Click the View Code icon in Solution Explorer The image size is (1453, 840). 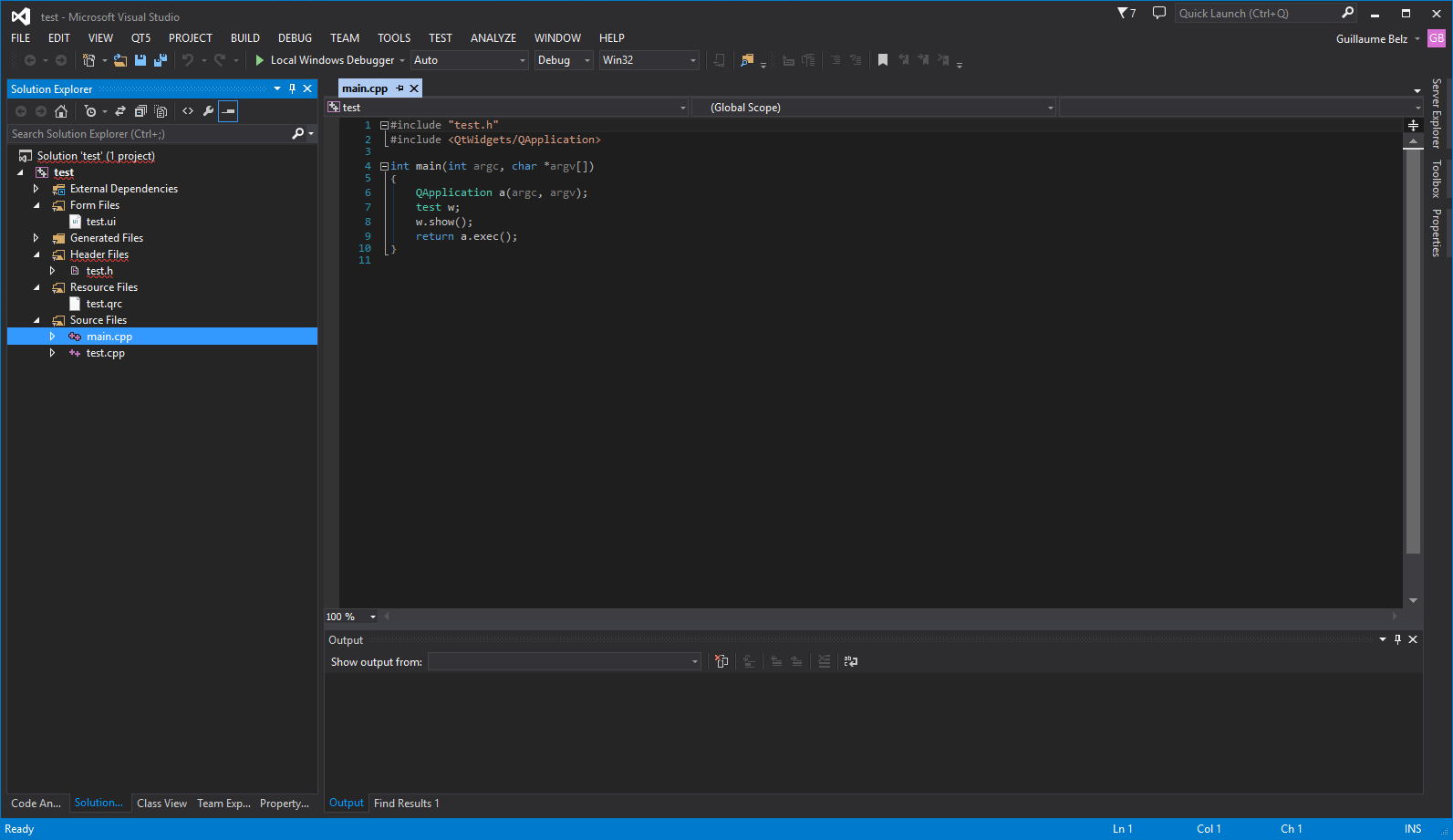point(188,111)
